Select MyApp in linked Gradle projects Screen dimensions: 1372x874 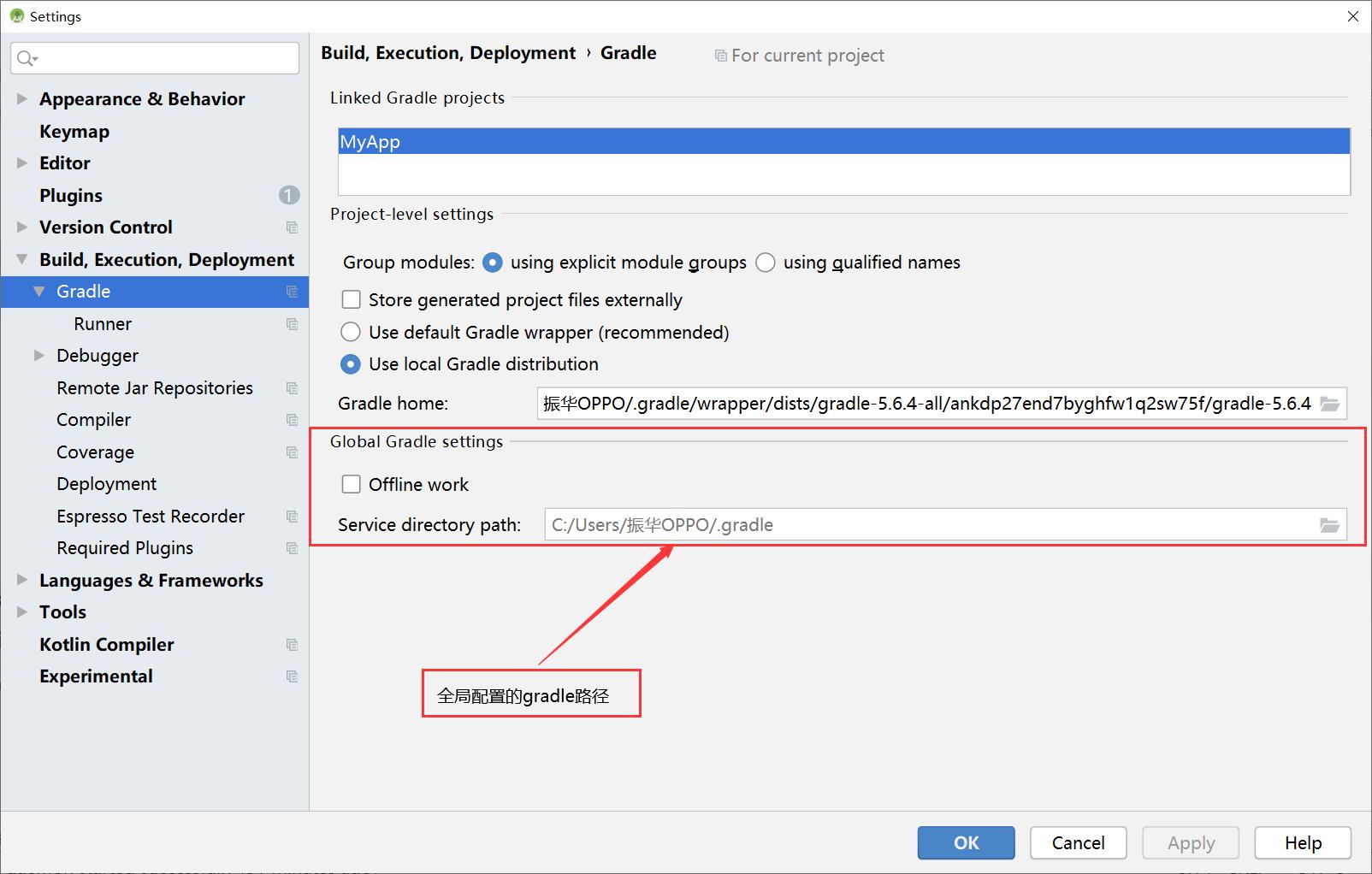(x=844, y=142)
